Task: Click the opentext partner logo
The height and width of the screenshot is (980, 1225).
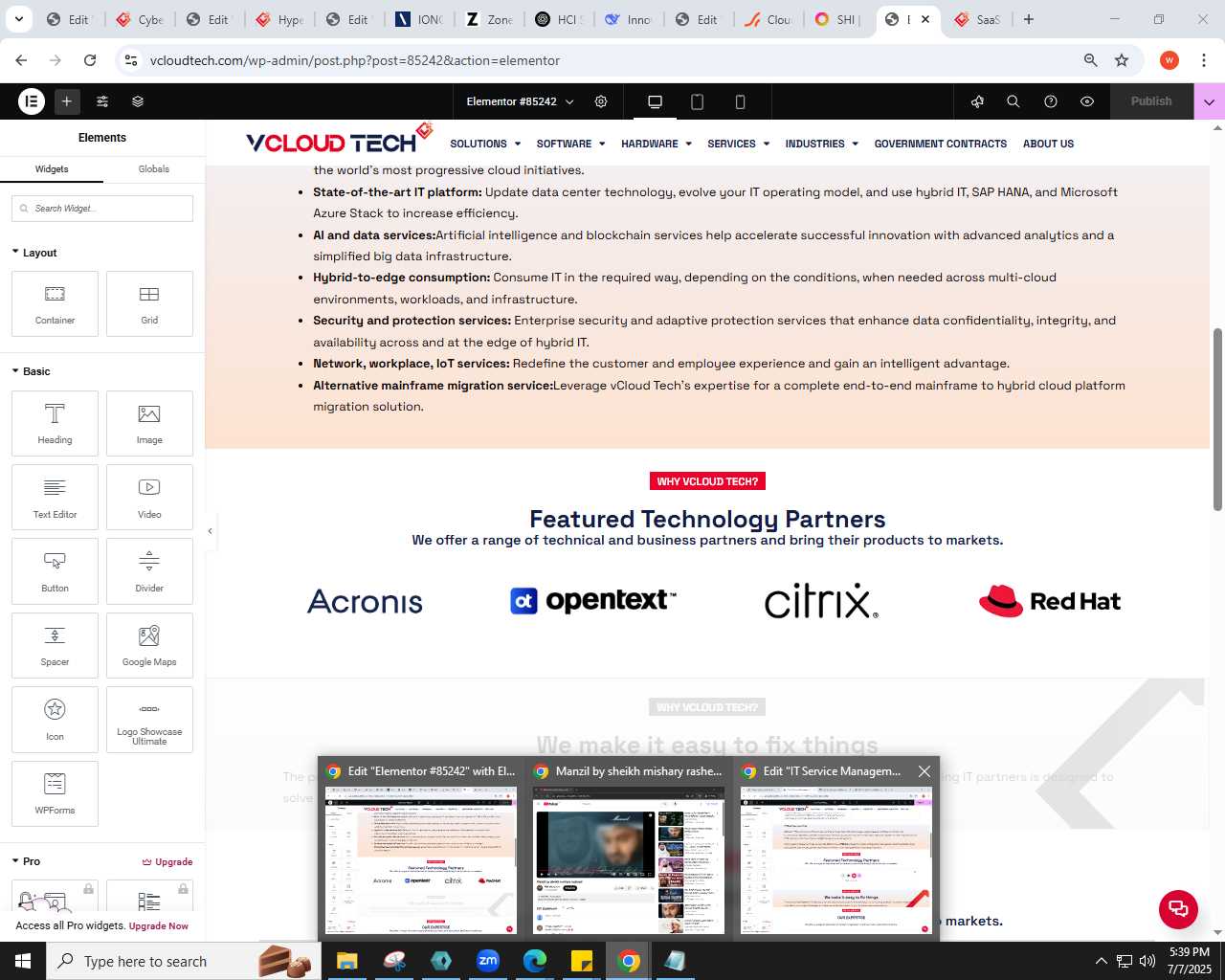Action: [x=593, y=600]
